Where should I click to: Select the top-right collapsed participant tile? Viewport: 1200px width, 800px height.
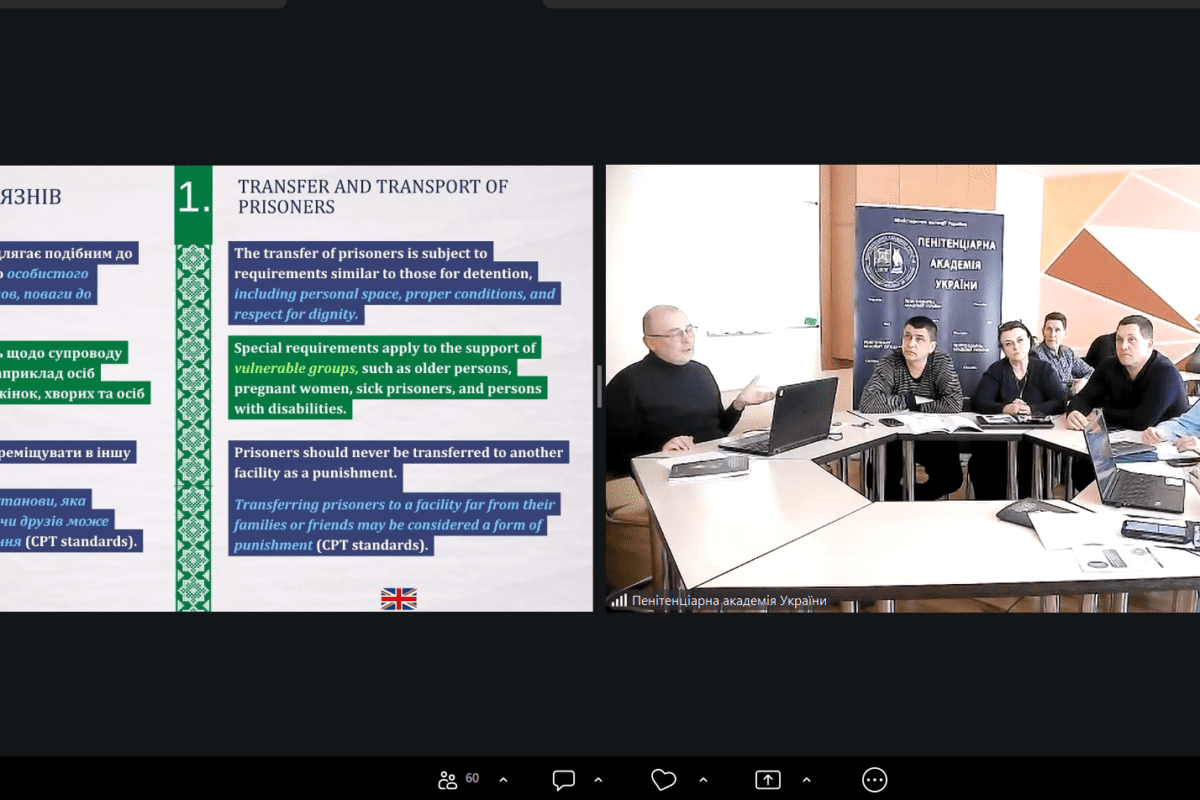click(x=870, y=3)
